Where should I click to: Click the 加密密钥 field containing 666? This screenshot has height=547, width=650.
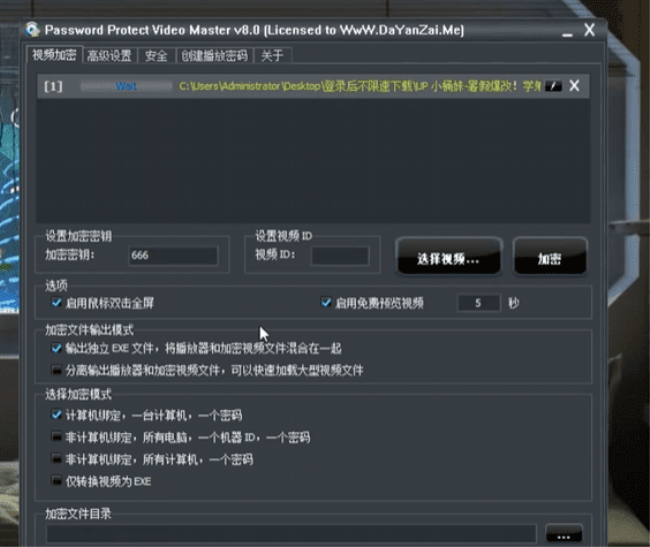172,256
